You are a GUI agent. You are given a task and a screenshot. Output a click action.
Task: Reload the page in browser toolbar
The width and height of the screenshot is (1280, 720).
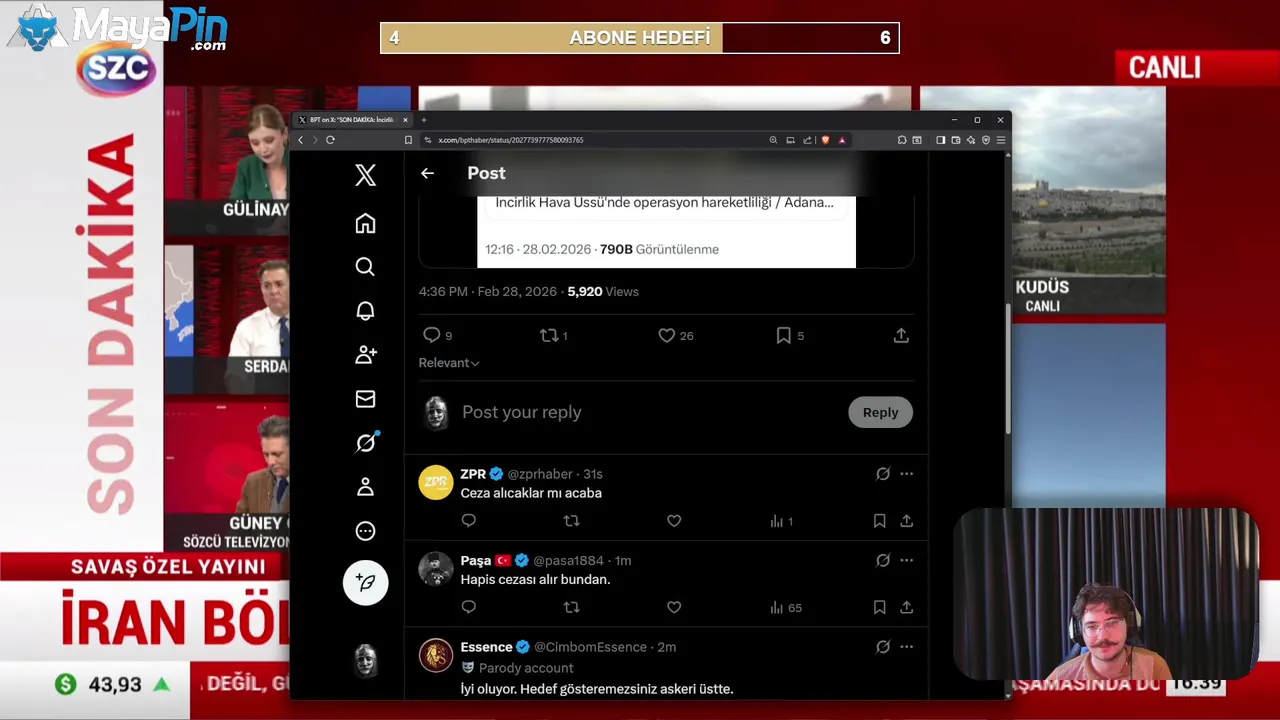click(x=330, y=140)
